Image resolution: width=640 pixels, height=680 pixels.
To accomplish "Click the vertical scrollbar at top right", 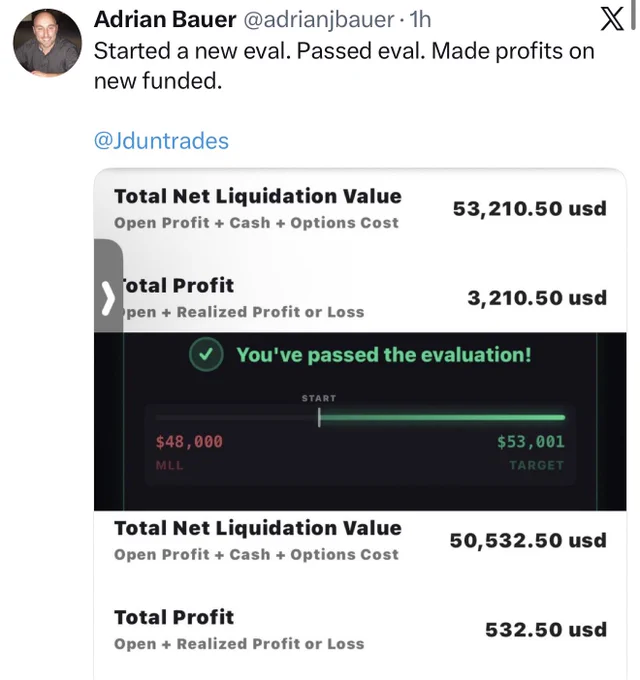I will point(633,15).
